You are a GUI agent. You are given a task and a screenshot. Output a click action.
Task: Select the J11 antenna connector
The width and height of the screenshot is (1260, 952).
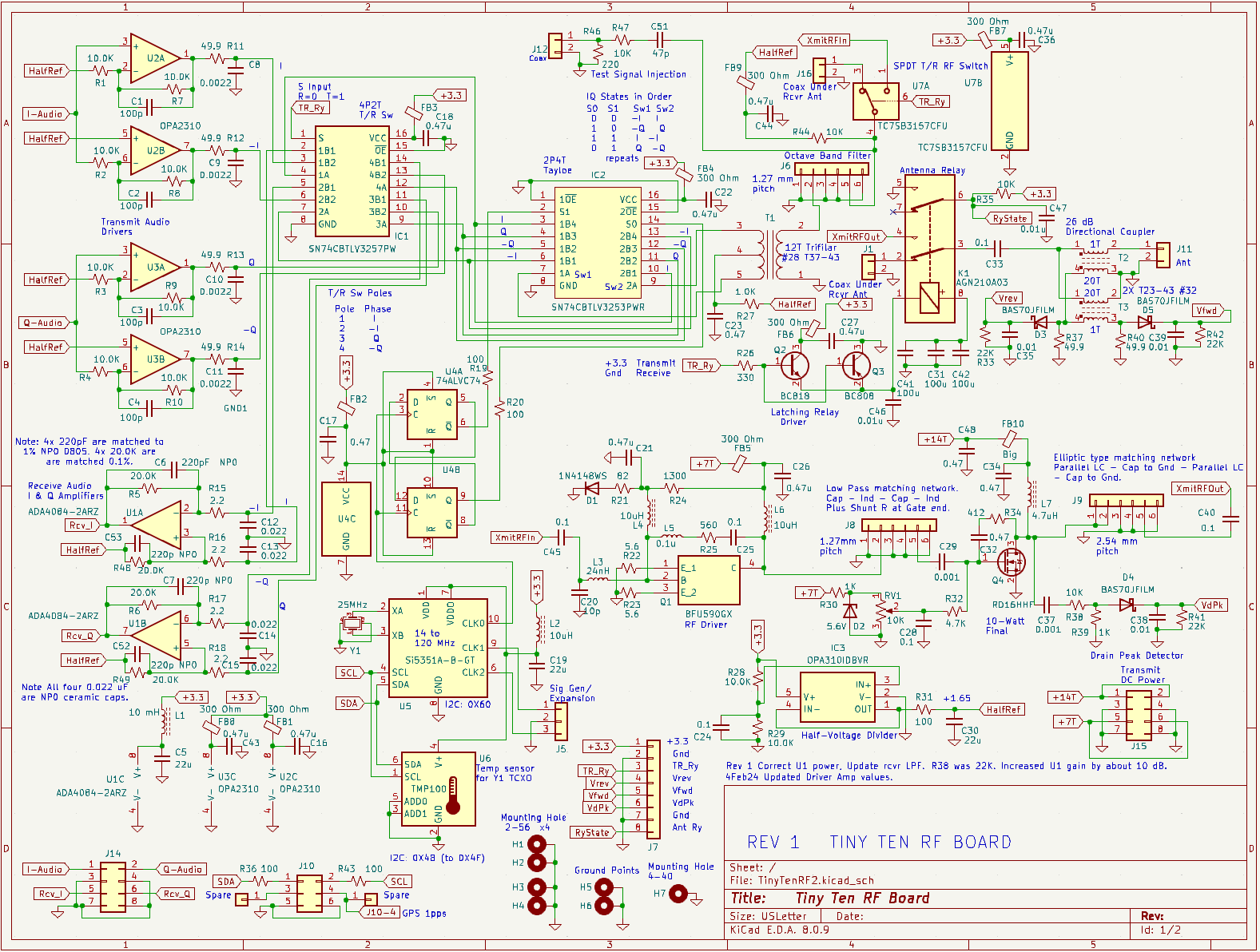click(1163, 256)
